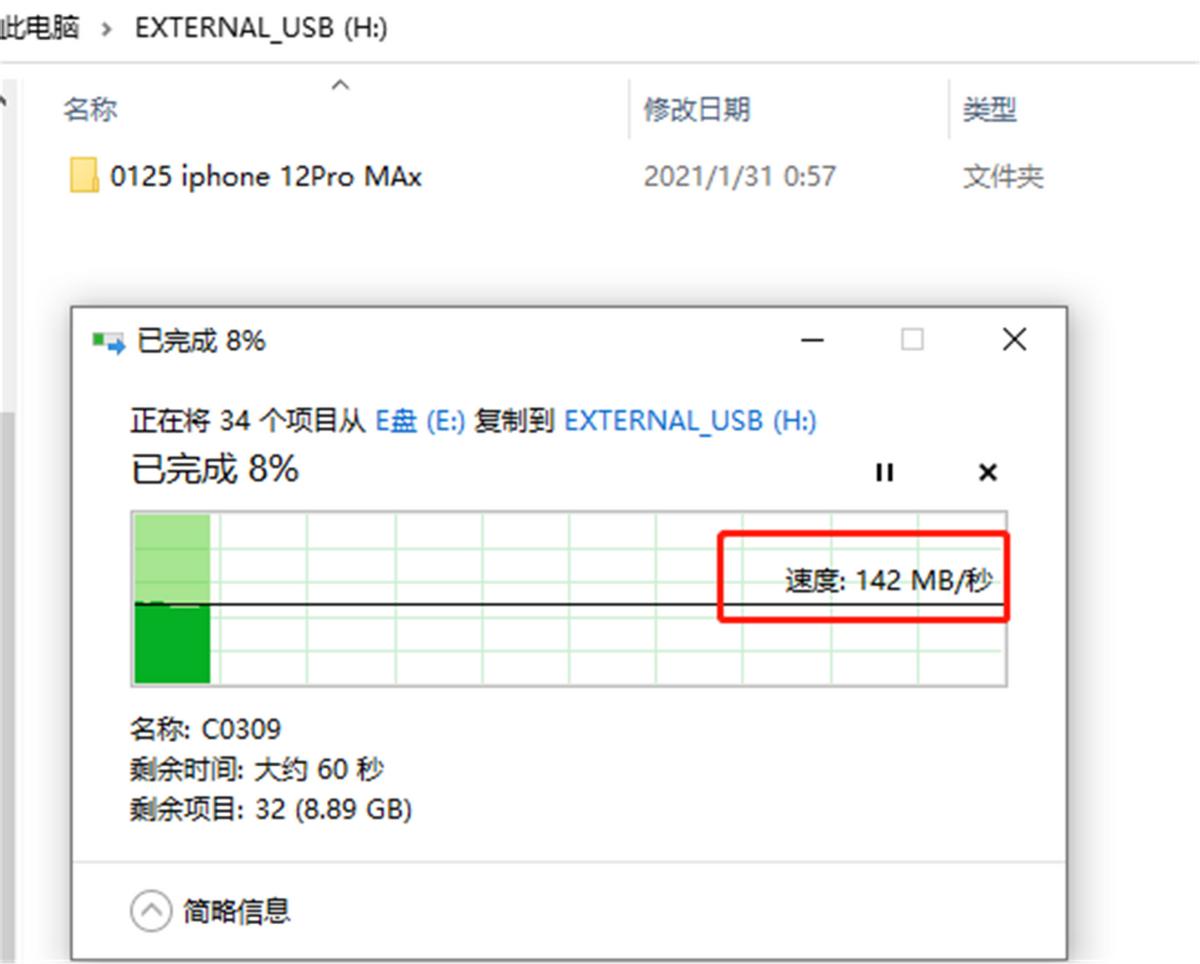The width and height of the screenshot is (1200, 964).
Task: Pause the file copy operation
Action: [x=884, y=472]
